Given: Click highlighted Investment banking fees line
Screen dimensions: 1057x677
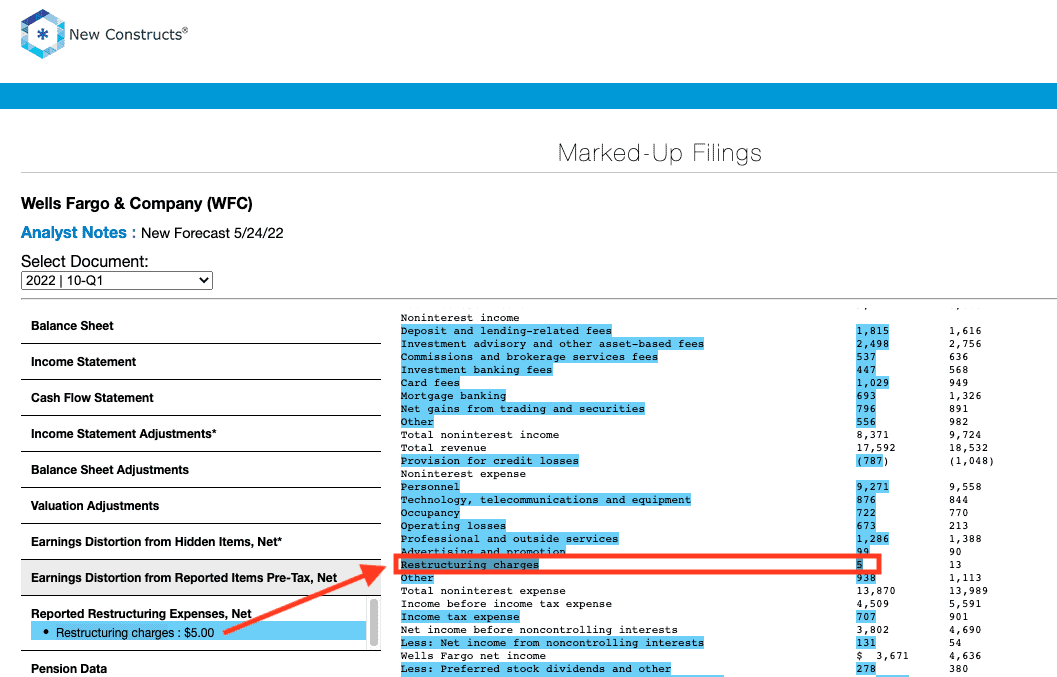Looking at the screenshot, I should click(x=477, y=370).
